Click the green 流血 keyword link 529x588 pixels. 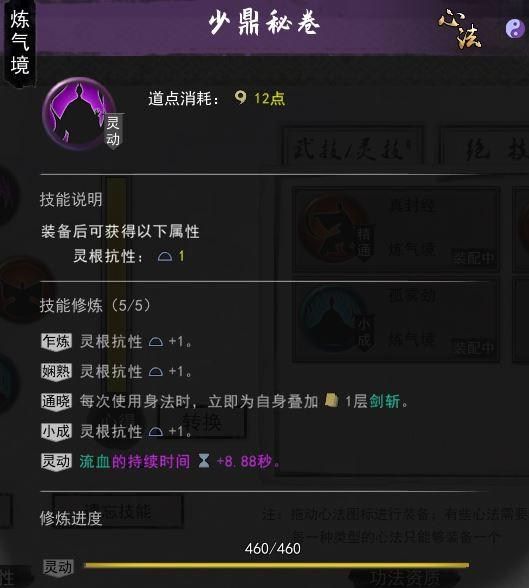pos(95,461)
